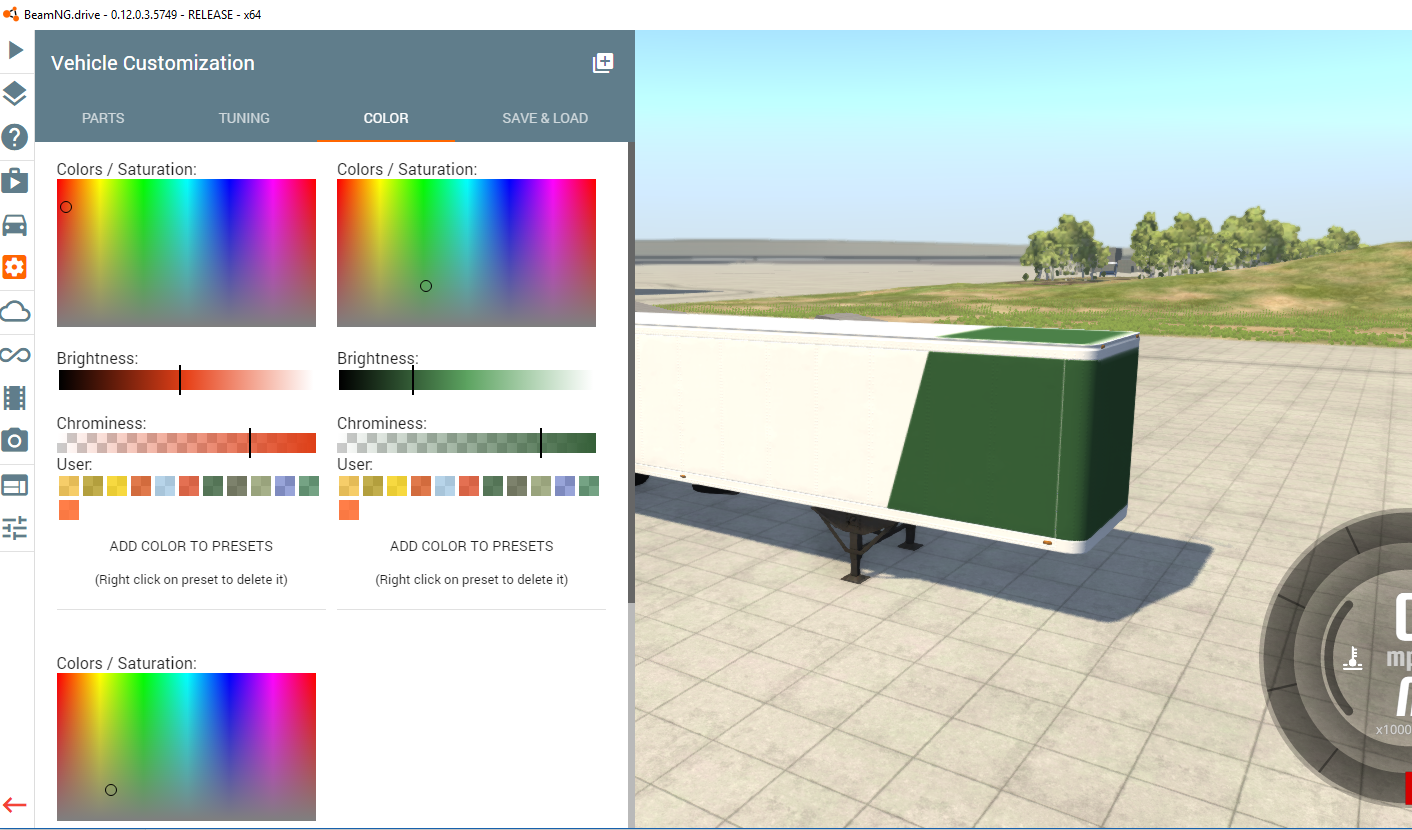
Task: Open the camera photo mode icon
Action: (15, 440)
